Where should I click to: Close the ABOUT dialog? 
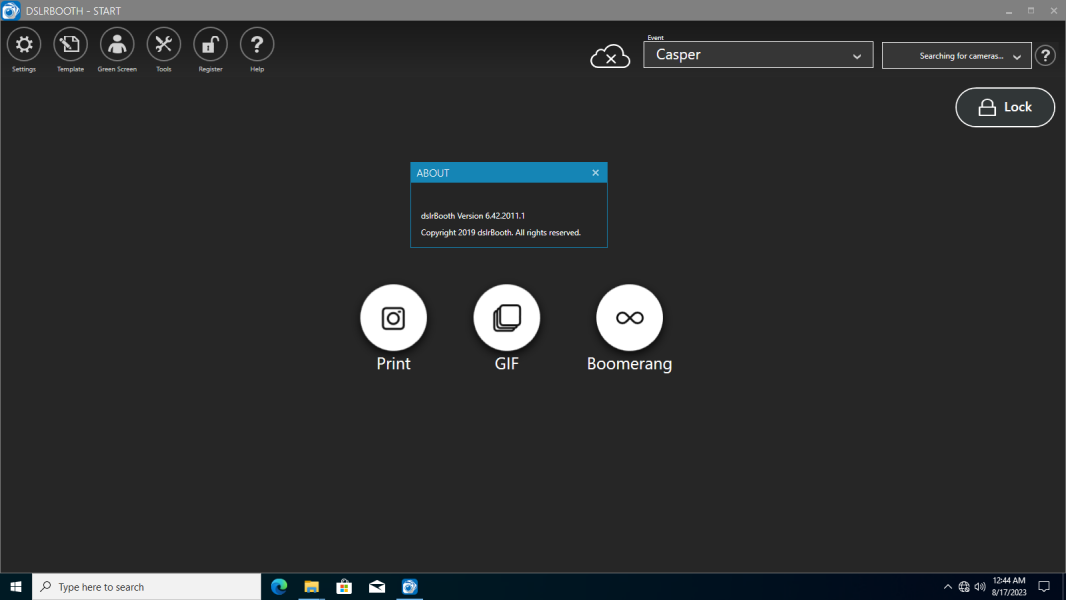tap(596, 173)
